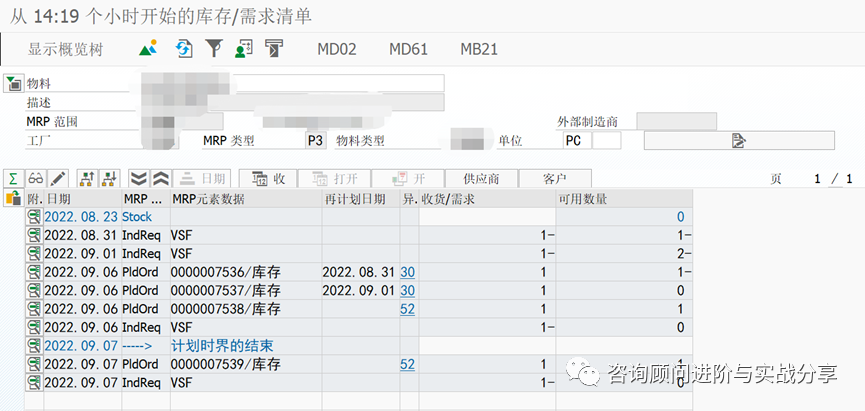
Task: Click the order tree upward icon
Action: pos(87,179)
